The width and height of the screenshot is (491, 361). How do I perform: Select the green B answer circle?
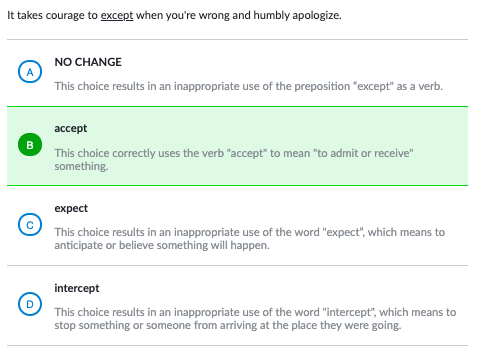tap(30, 145)
